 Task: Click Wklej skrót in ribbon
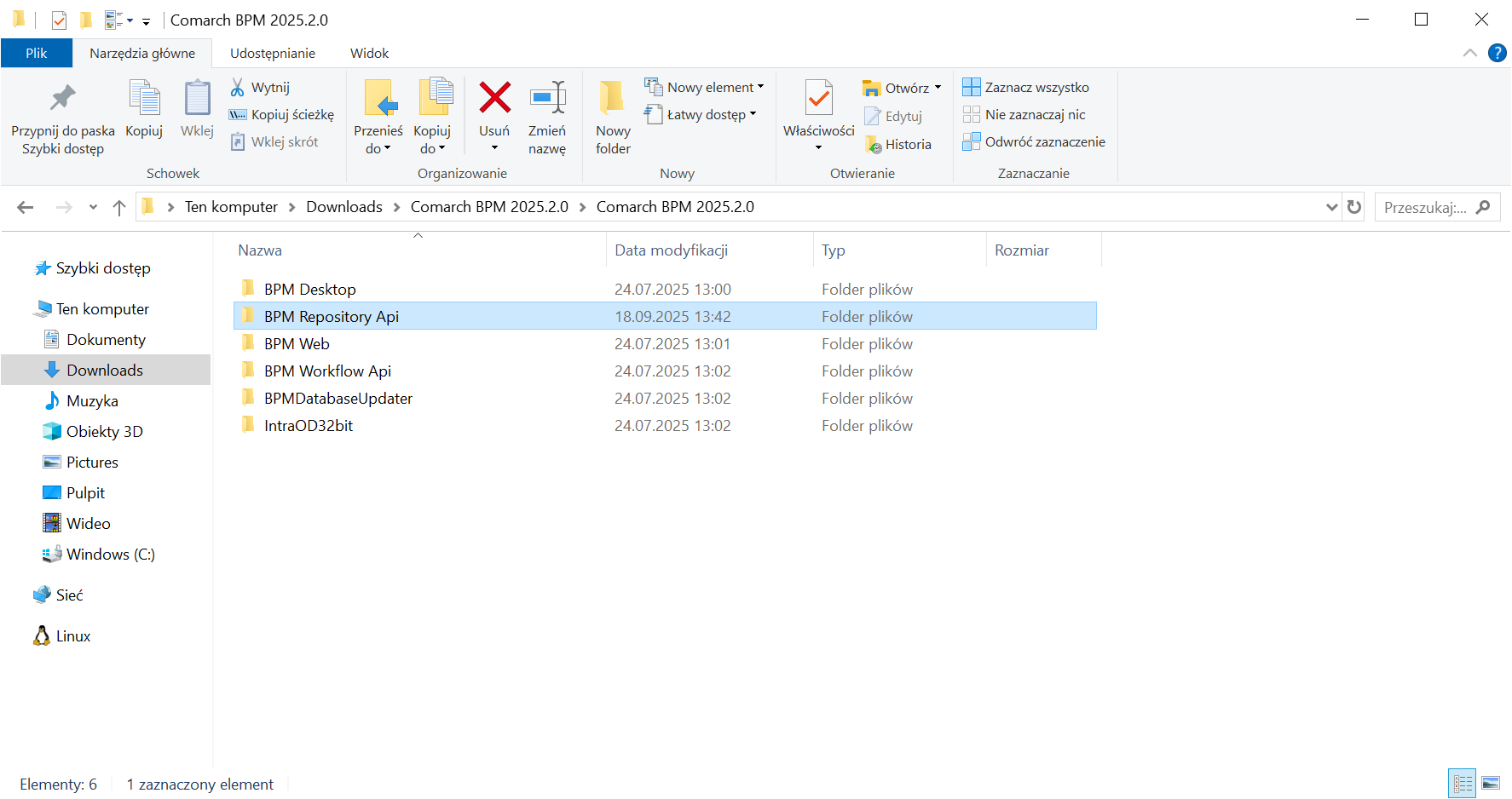(274, 141)
